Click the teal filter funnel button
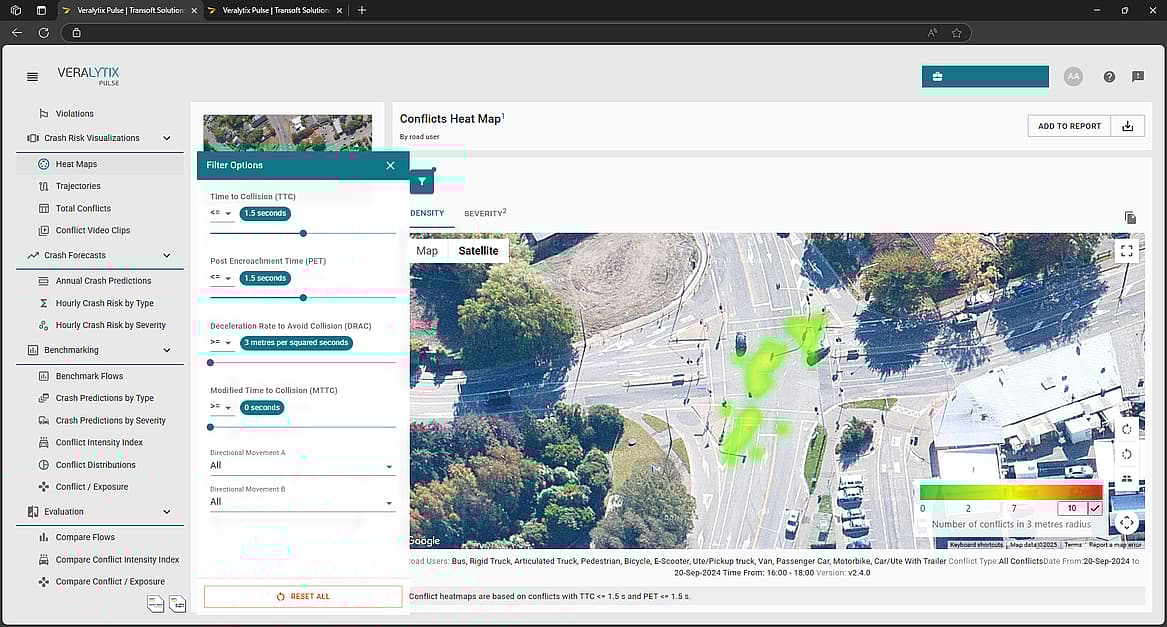Screen dimensions: 1167x627 click(x=422, y=182)
